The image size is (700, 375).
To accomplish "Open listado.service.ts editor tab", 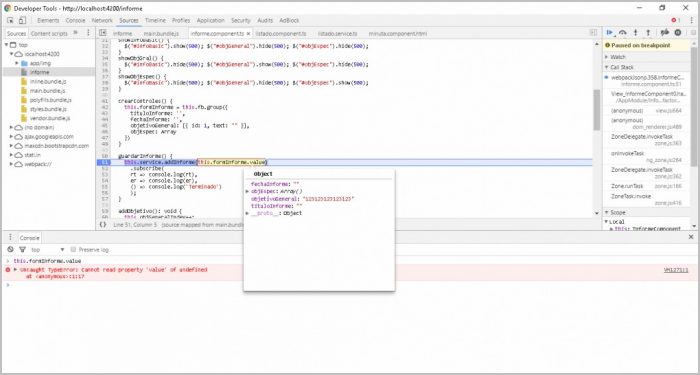I will point(338,33).
